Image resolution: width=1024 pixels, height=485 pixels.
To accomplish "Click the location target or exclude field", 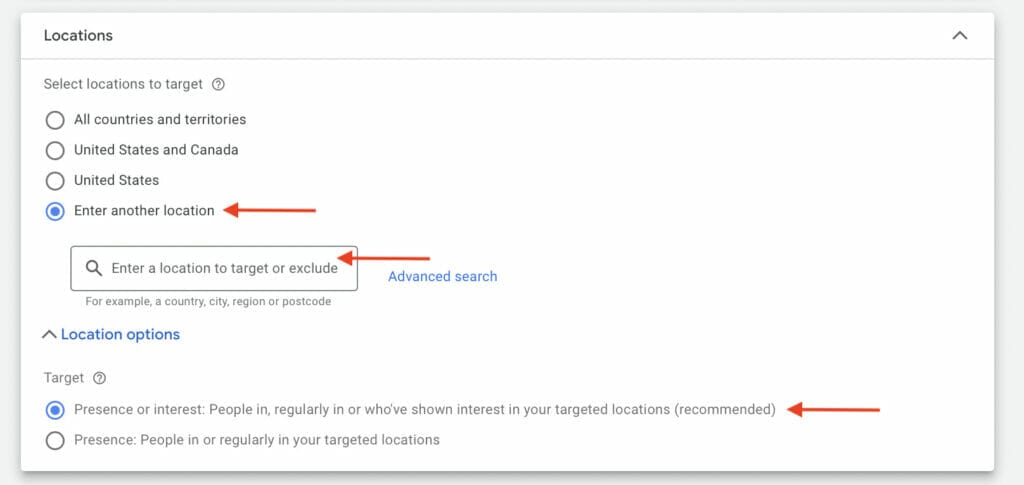I will (214, 268).
